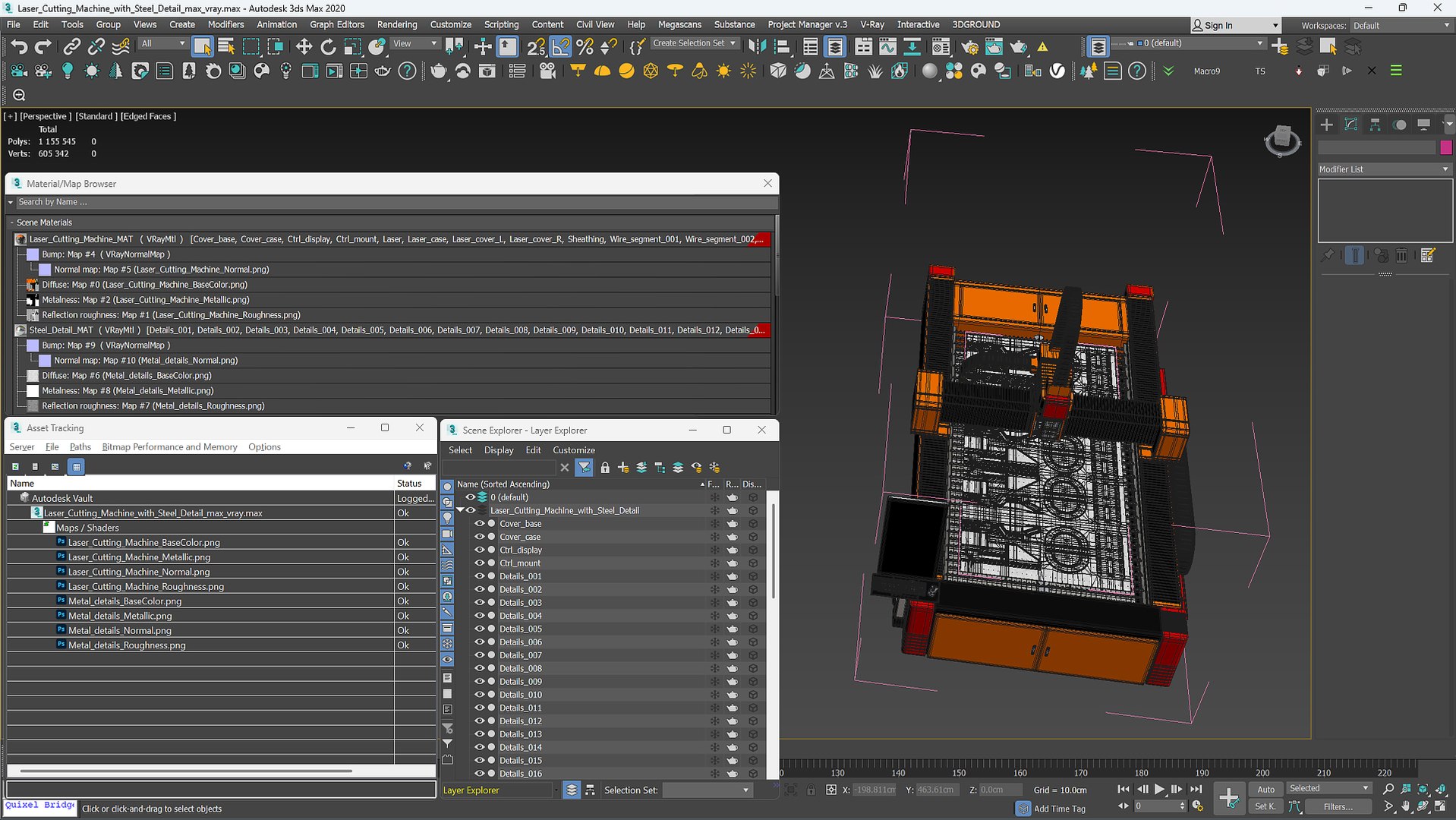The width and height of the screenshot is (1456, 820).
Task: Click the Link objects chain icon
Action: pyautogui.click(x=71, y=47)
